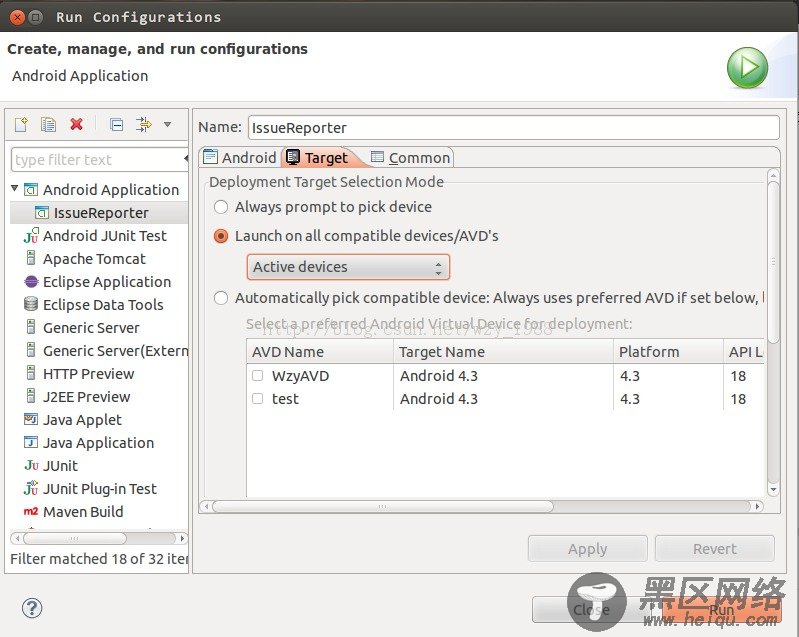The height and width of the screenshot is (637, 799).
Task: Click the Generic Server icon
Action: coord(31,327)
